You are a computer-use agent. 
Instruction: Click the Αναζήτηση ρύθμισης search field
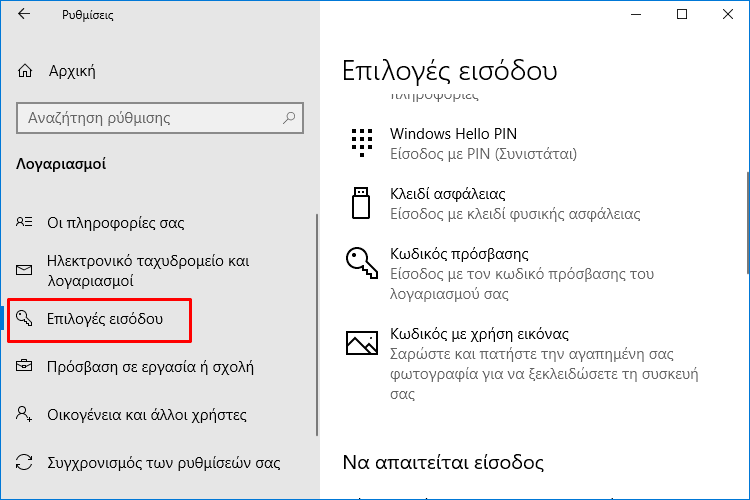(160, 118)
